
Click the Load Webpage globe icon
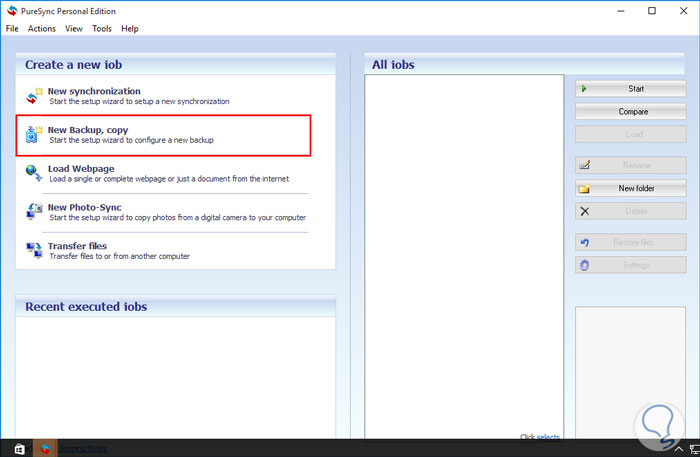[x=33, y=173]
